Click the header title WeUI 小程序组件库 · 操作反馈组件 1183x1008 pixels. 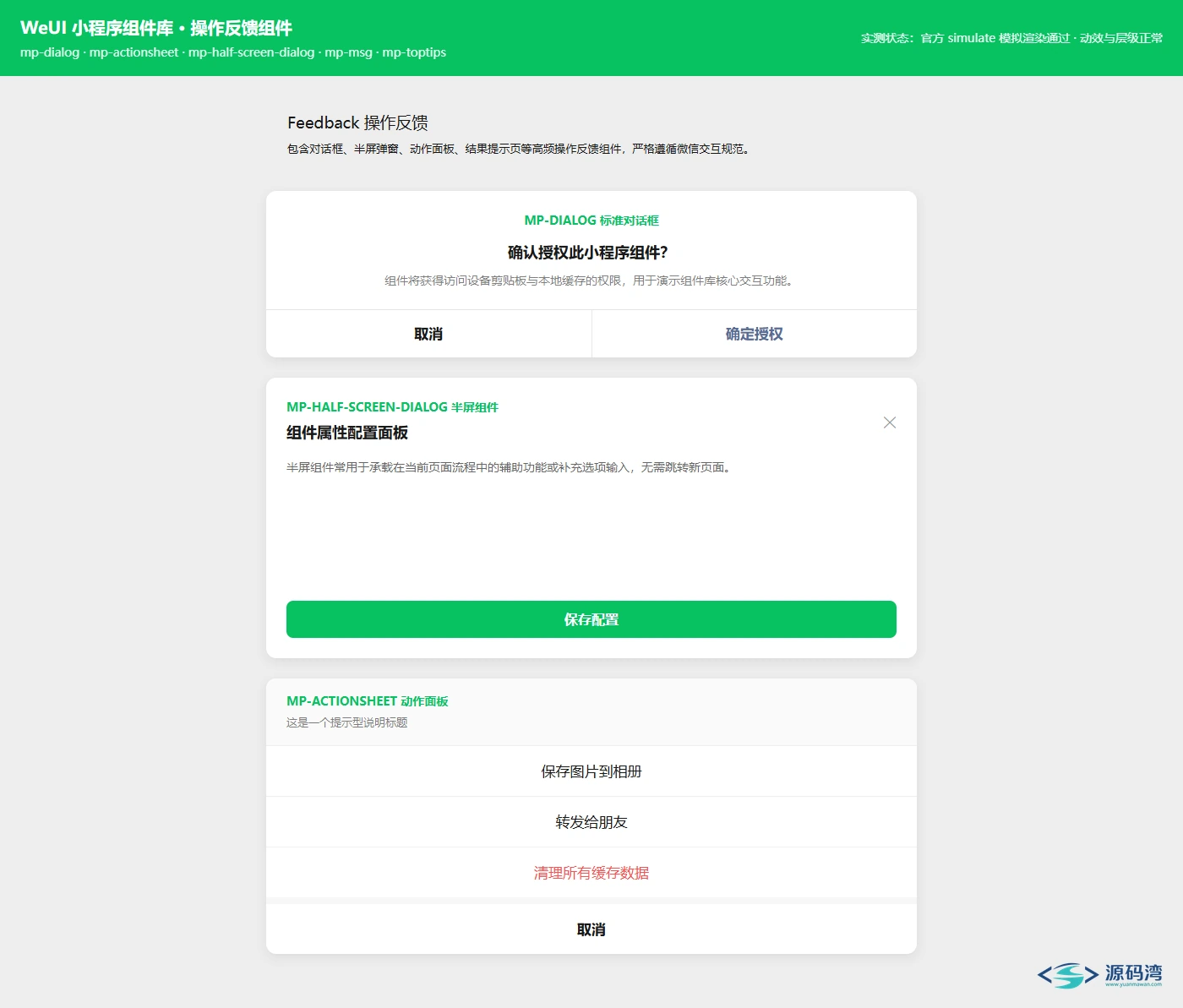click(x=156, y=28)
